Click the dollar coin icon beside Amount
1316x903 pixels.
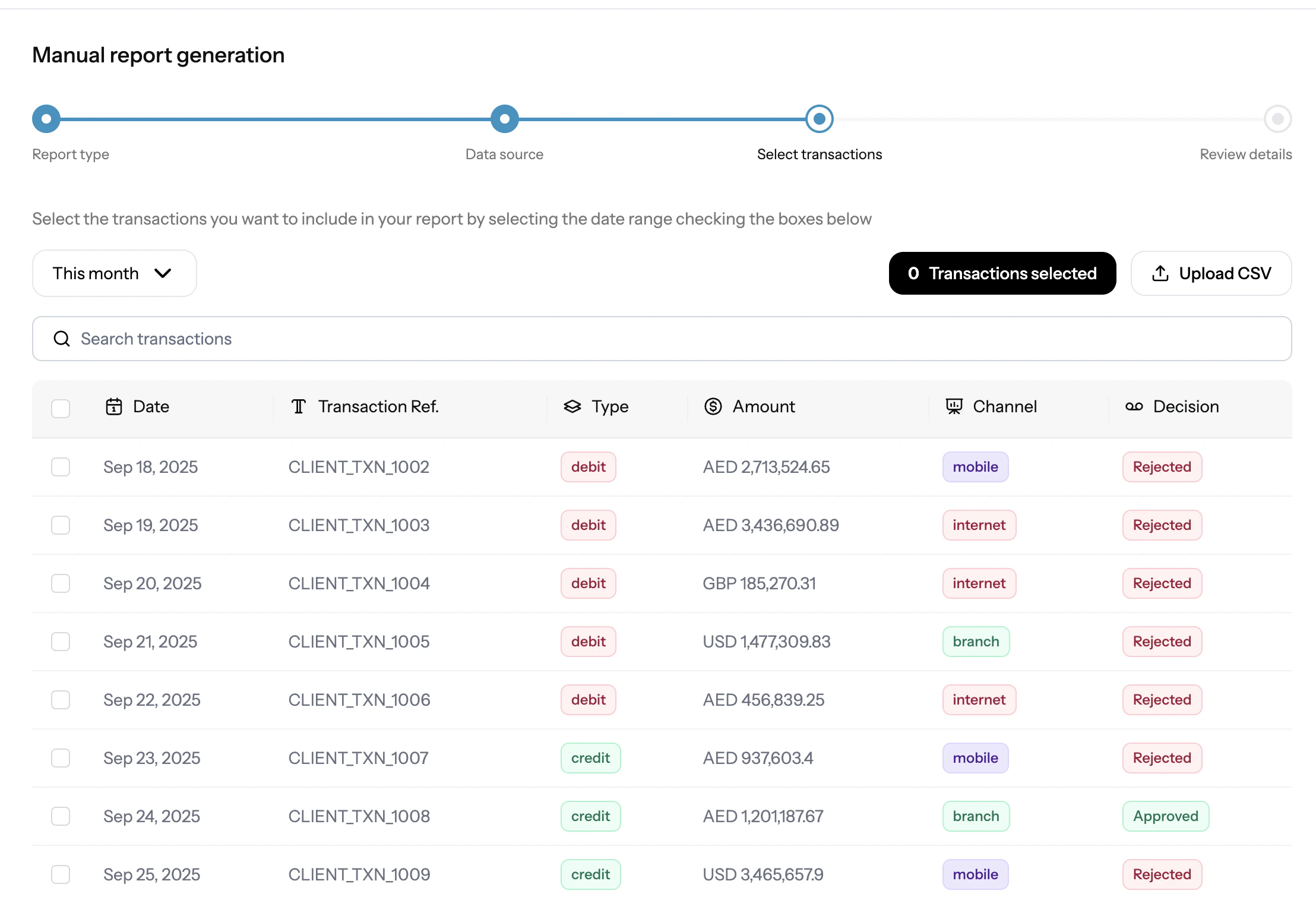(713, 406)
